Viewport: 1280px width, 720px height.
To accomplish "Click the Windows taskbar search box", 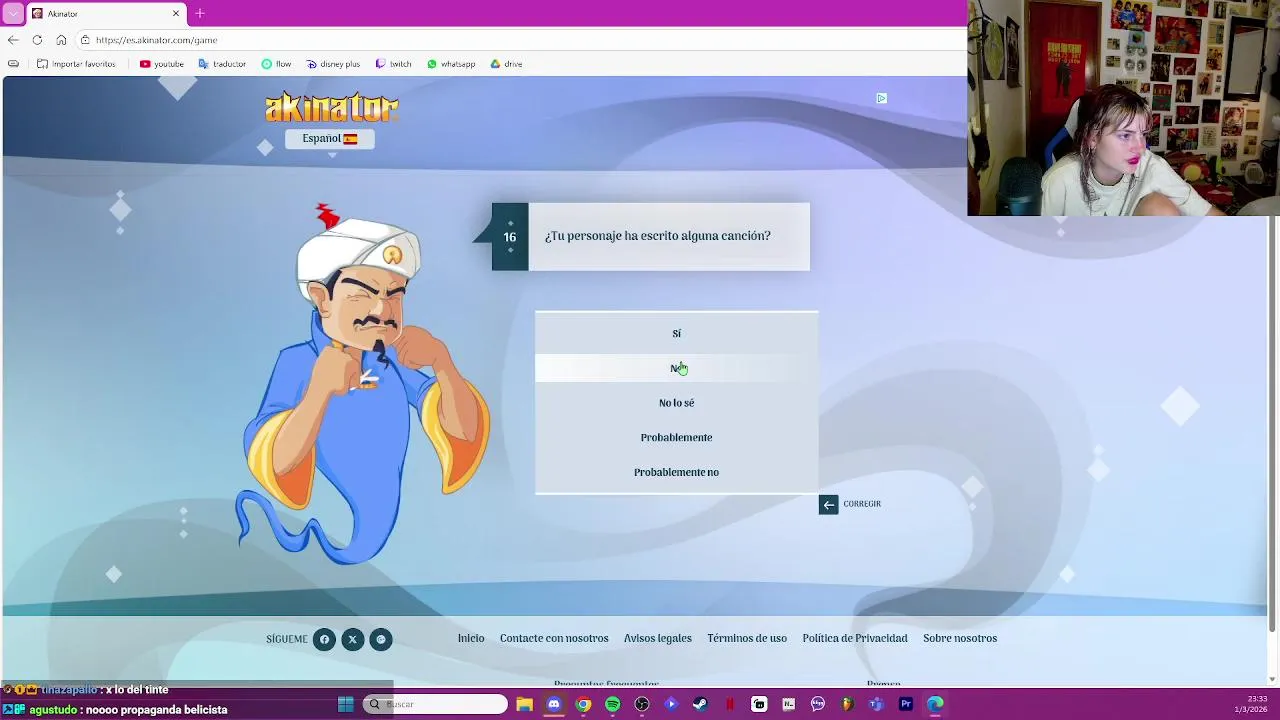I will [x=435, y=704].
